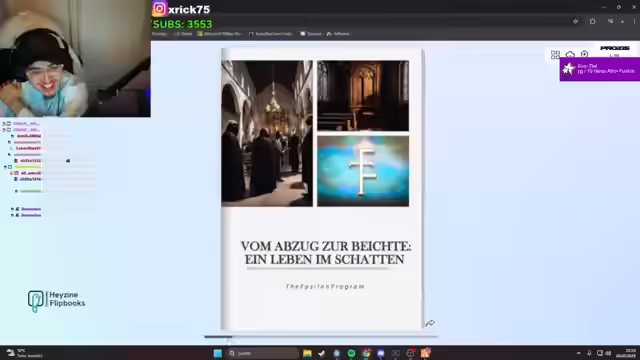Click the share arrow below the page
The height and width of the screenshot is (360, 640).
click(430, 323)
